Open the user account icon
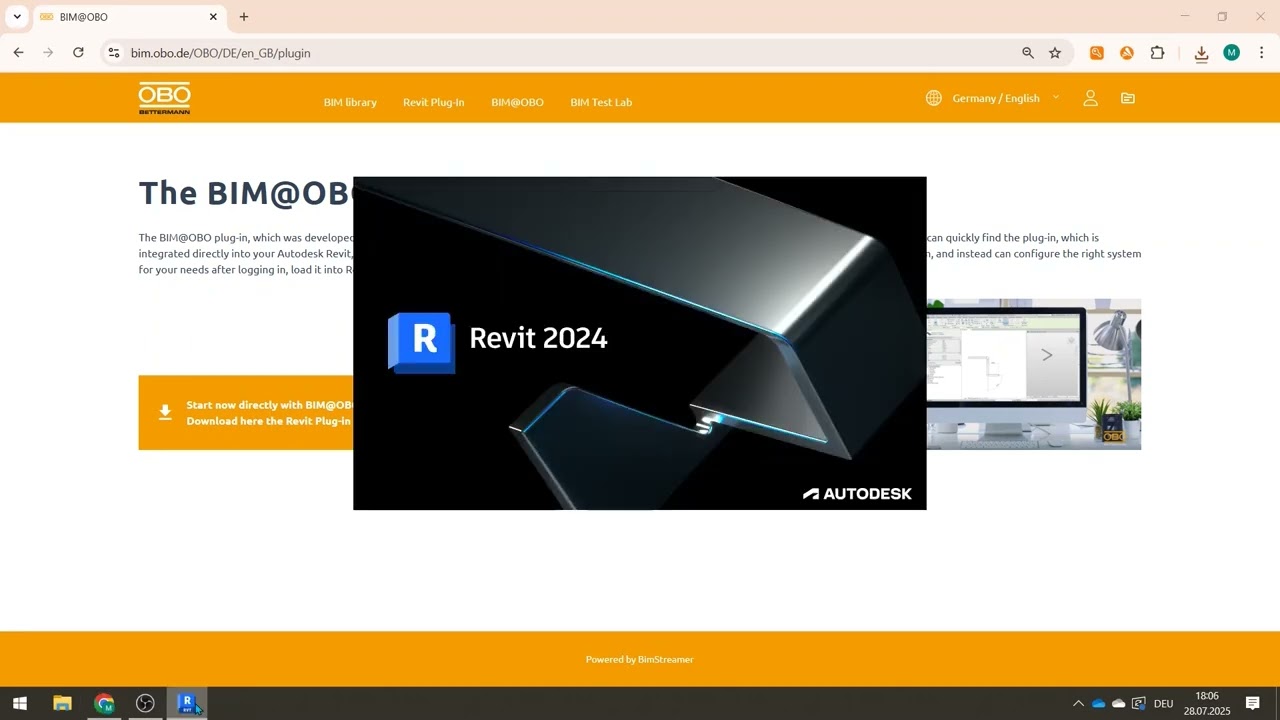 [x=1090, y=98]
